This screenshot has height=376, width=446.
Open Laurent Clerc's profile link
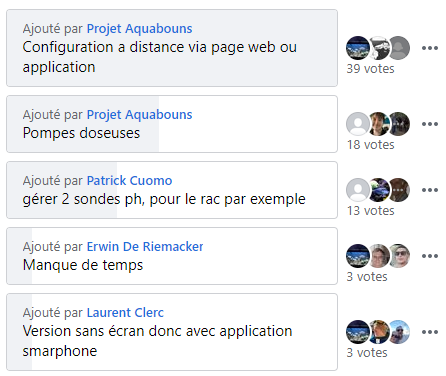click(x=125, y=313)
